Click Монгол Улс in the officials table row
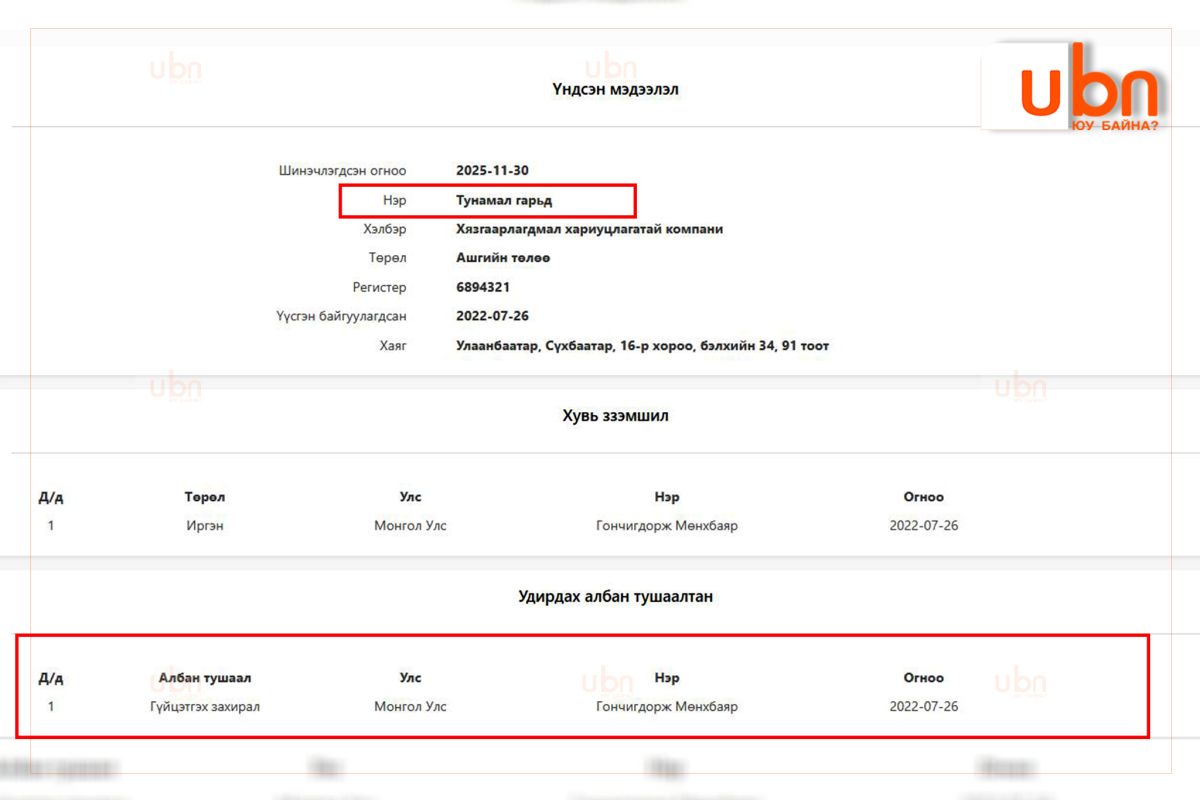This screenshot has height=800, width=1200. (410, 707)
